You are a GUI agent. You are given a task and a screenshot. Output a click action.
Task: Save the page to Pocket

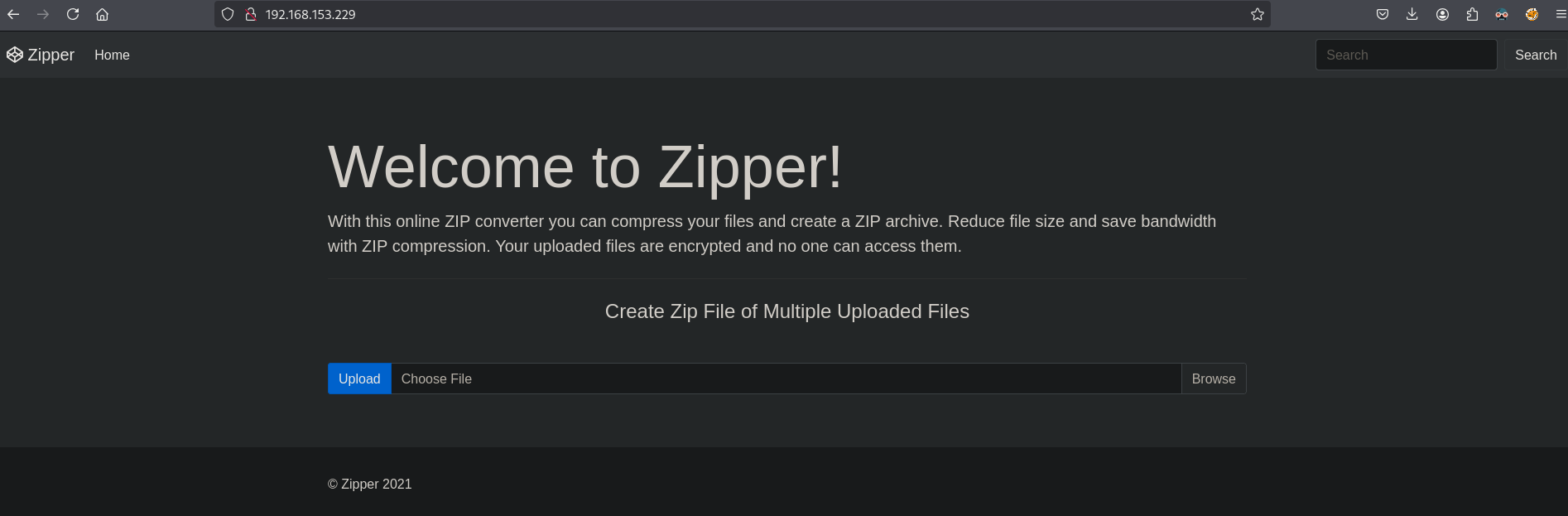pyautogui.click(x=1383, y=14)
